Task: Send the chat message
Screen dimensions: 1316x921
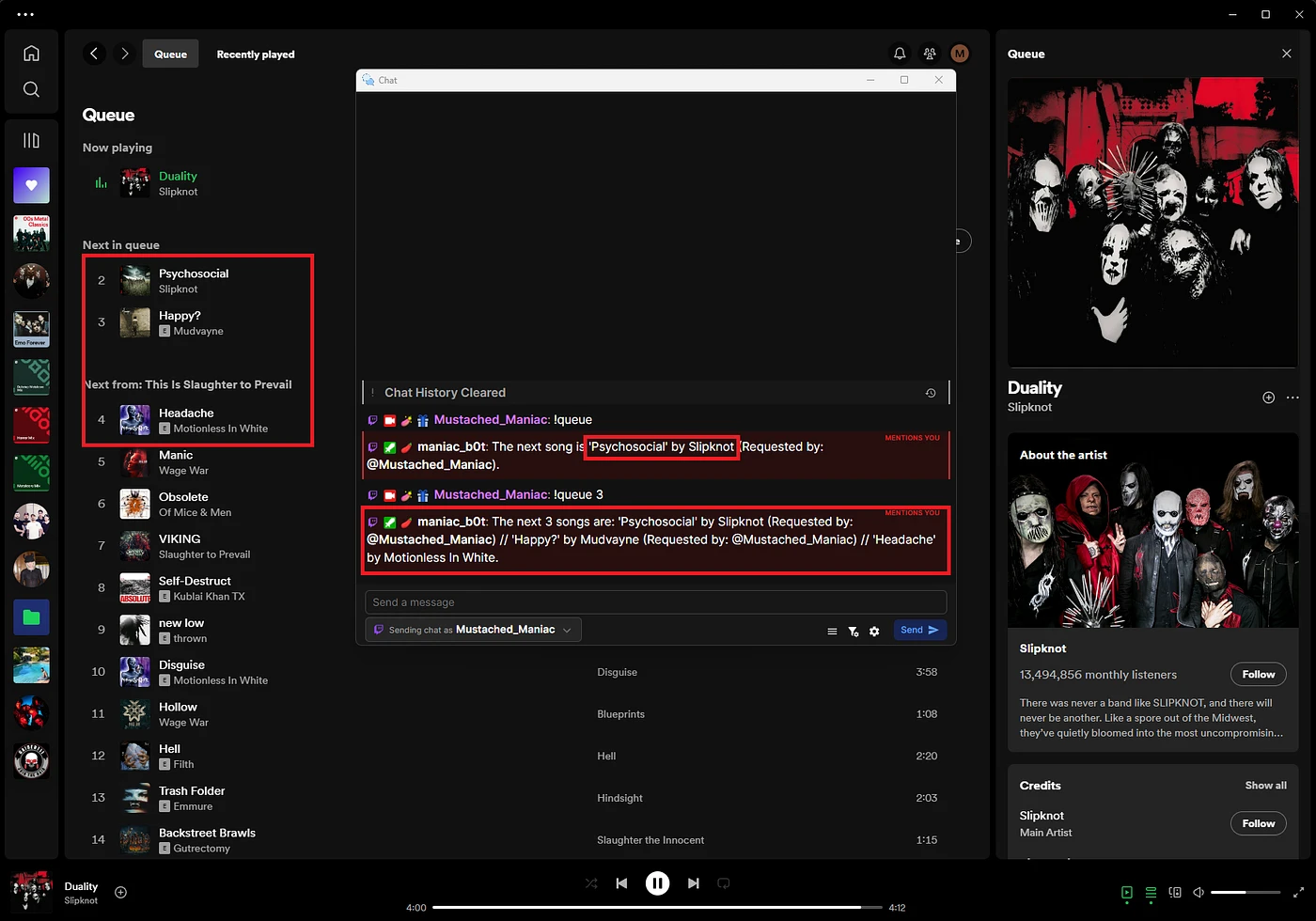Action: [x=919, y=630]
